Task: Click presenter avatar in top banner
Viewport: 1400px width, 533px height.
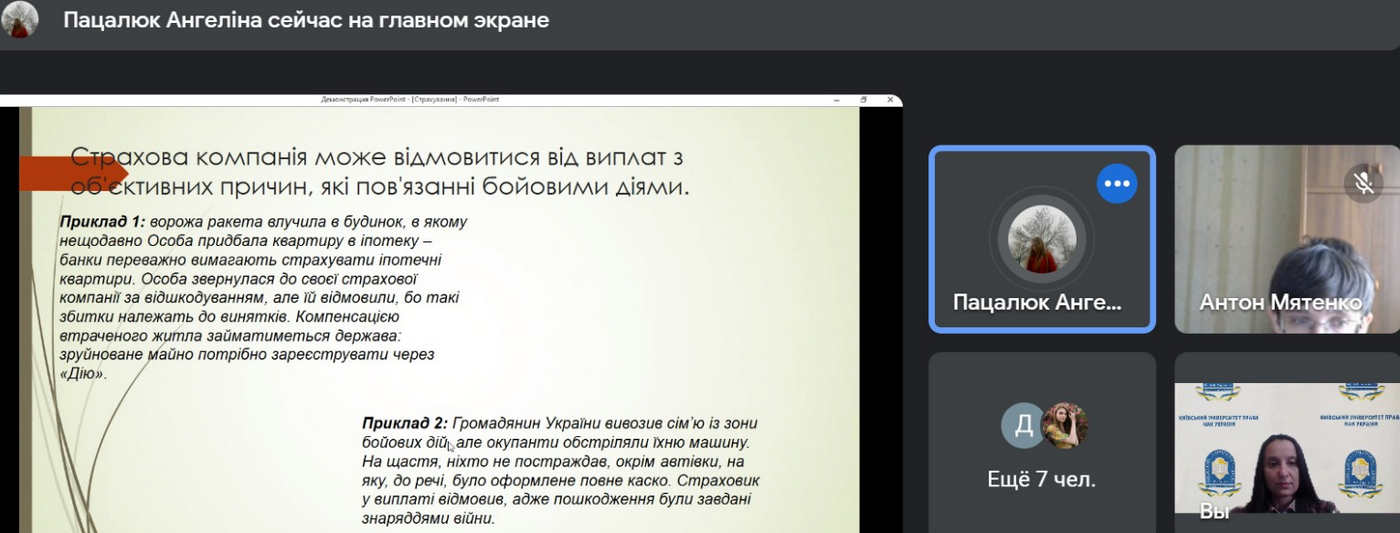Action: pos(20,20)
